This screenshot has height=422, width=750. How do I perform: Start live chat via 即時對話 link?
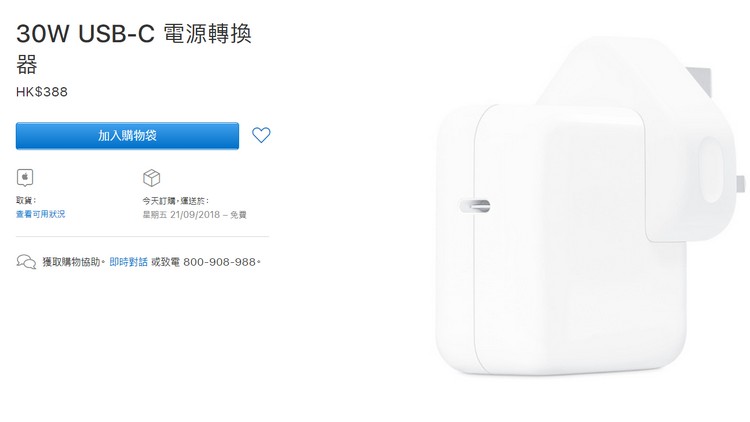pyautogui.click(x=128, y=262)
